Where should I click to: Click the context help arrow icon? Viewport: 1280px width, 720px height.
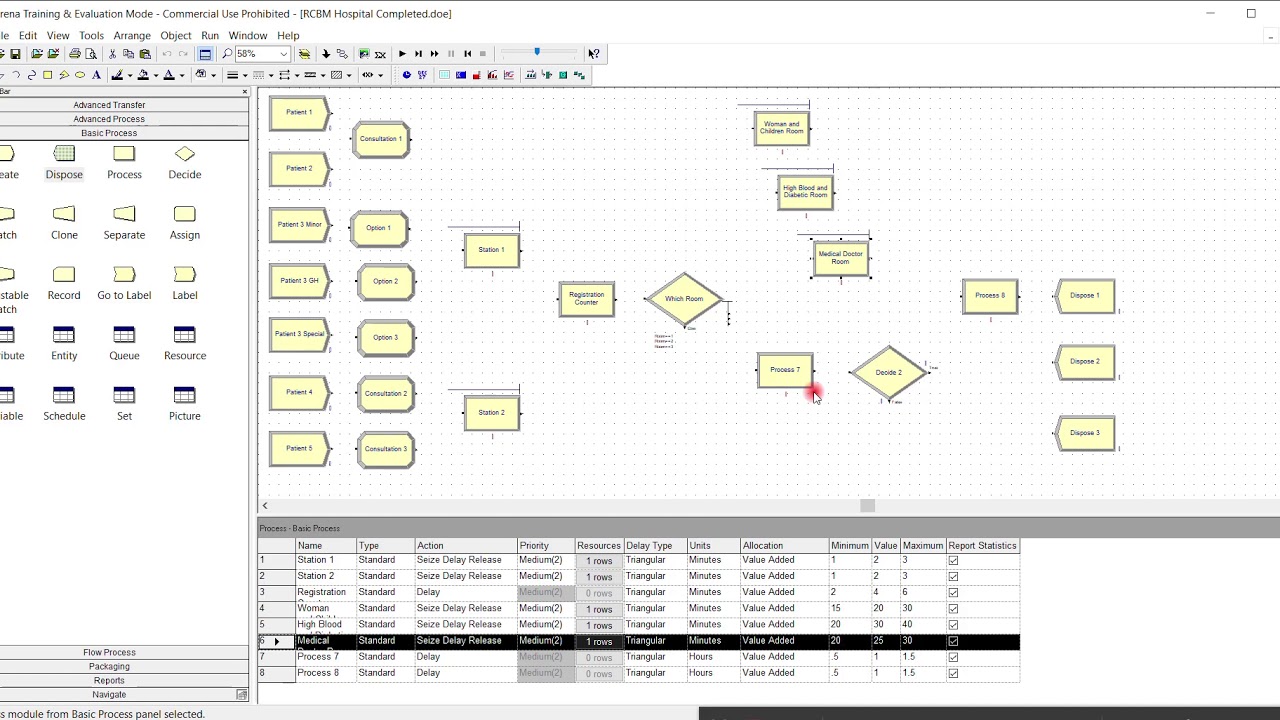pyautogui.click(x=594, y=54)
